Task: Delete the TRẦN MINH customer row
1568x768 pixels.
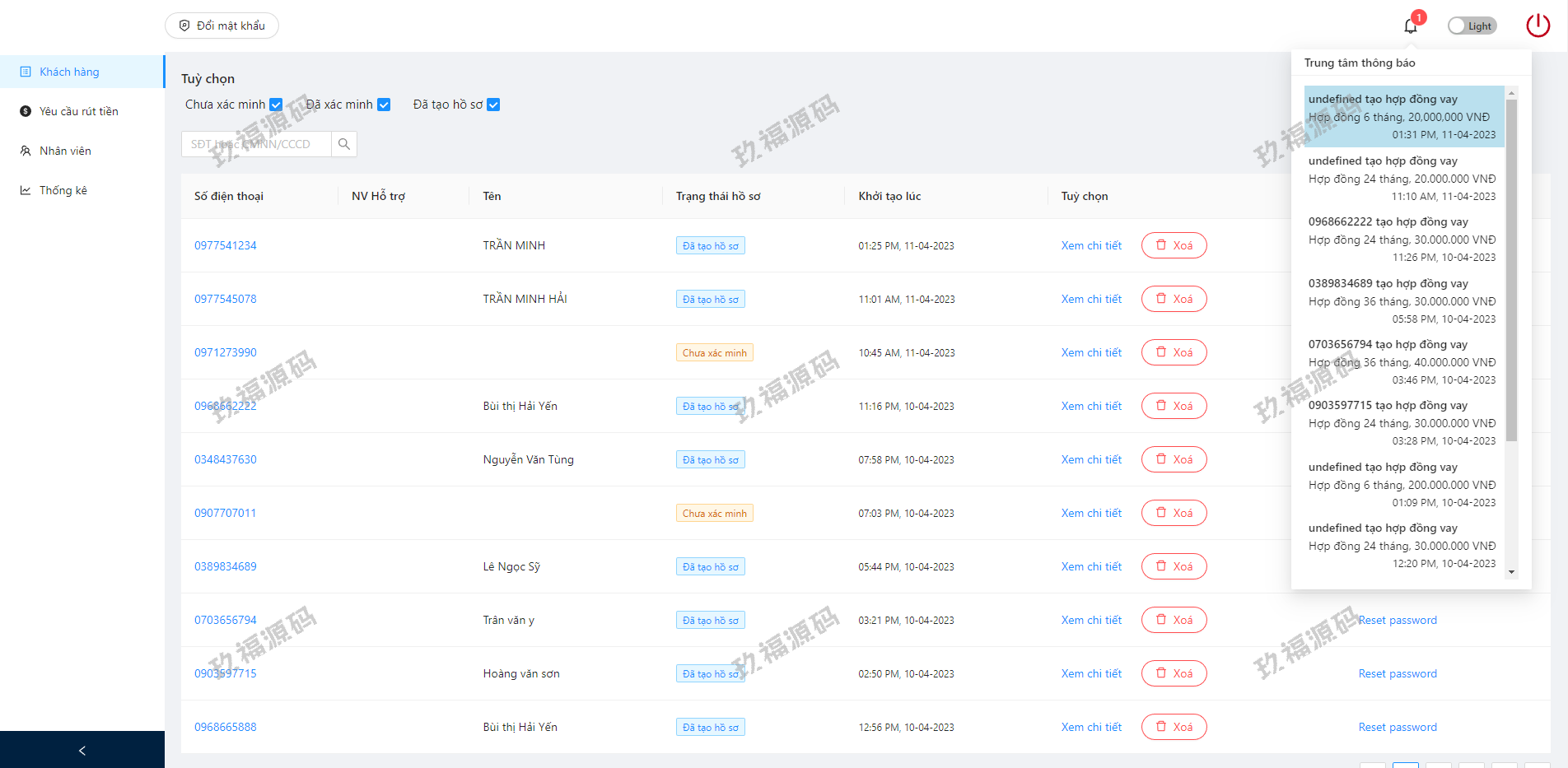Action: coord(1174,245)
